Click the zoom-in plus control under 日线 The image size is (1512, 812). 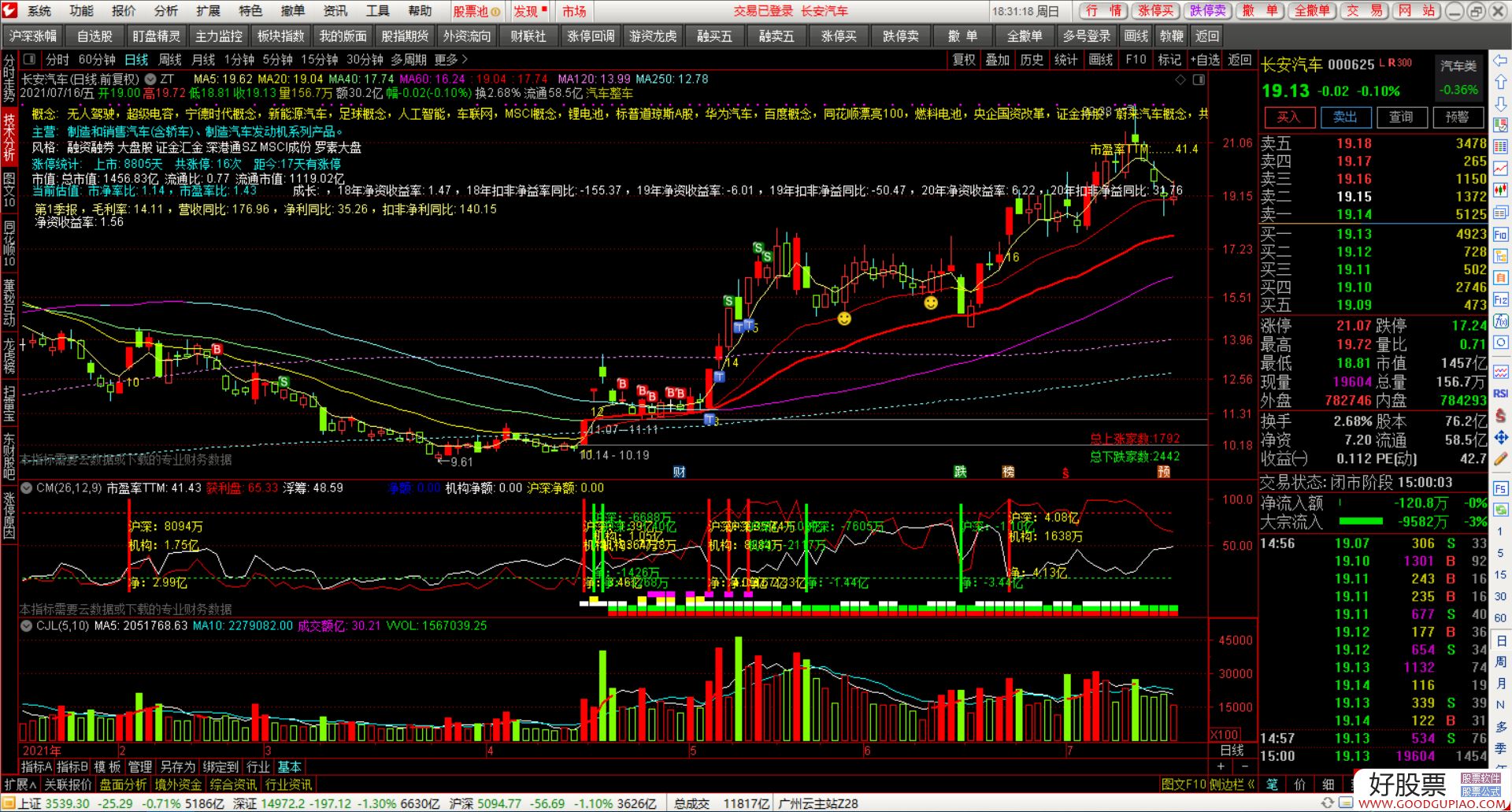[x=1221, y=766]
